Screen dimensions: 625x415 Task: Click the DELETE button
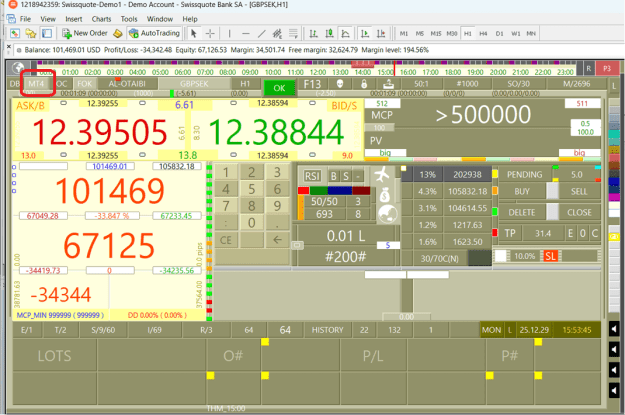coord(521,212)
